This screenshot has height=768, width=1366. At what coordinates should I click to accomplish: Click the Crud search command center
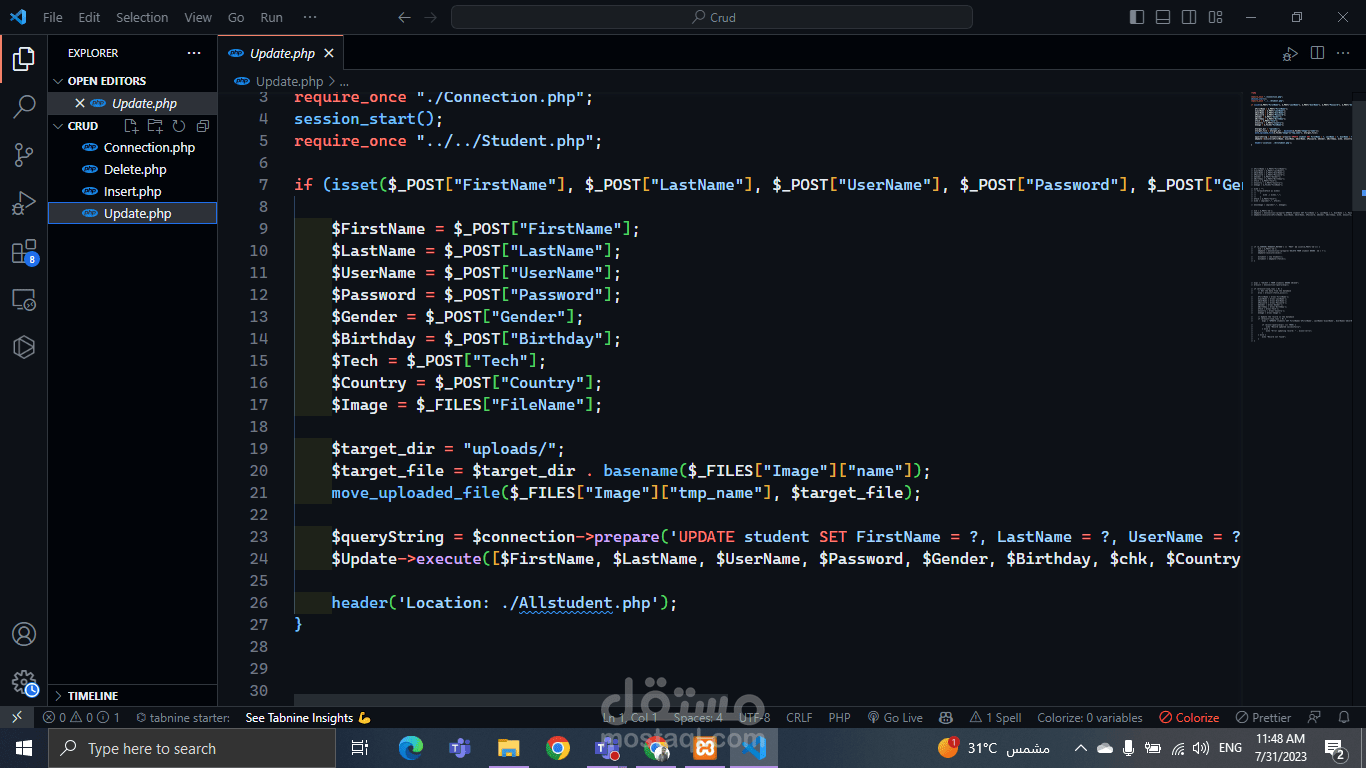712,17
